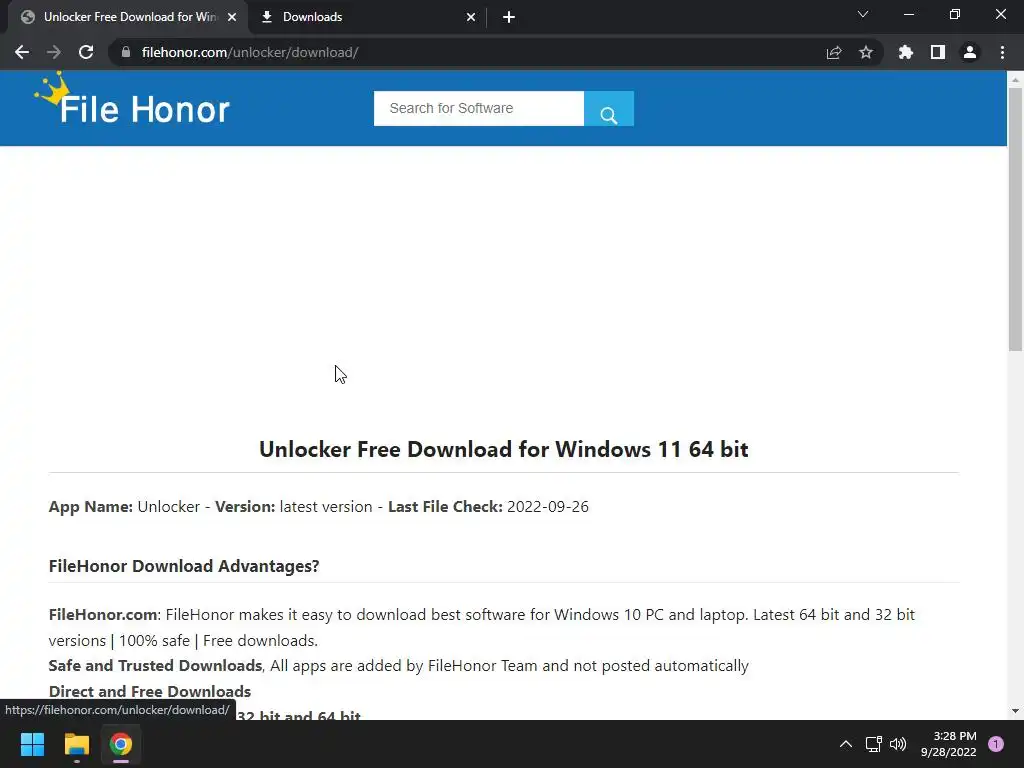
Task: Bookmark this tab with star icon
Action: [x=865, y=52]
